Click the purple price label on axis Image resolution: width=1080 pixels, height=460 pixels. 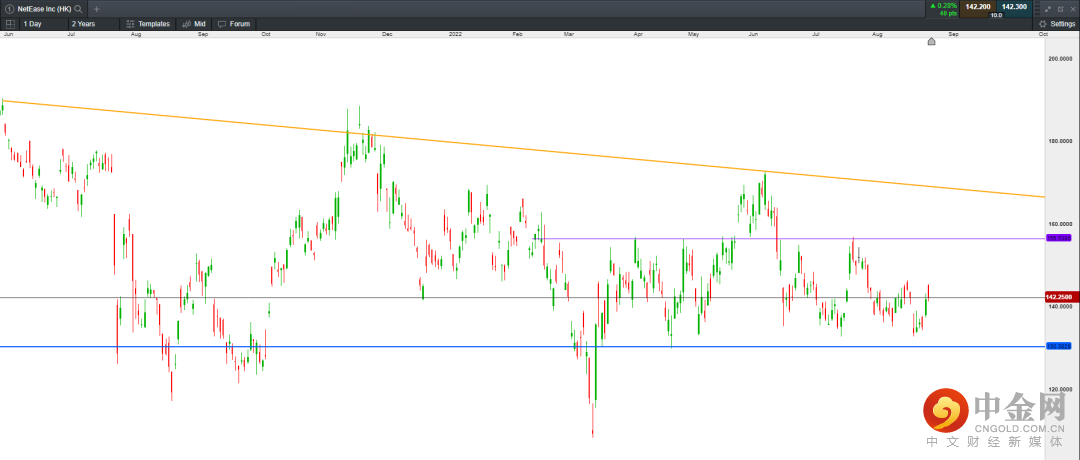coord(1058,238)
